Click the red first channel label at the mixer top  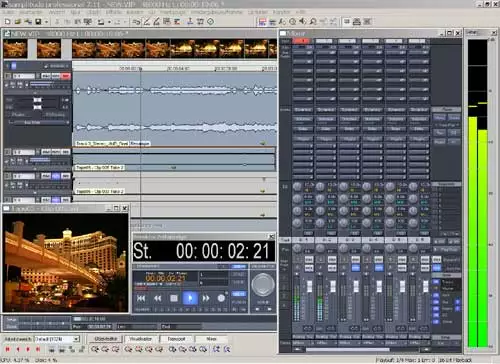tap(301, 41)
